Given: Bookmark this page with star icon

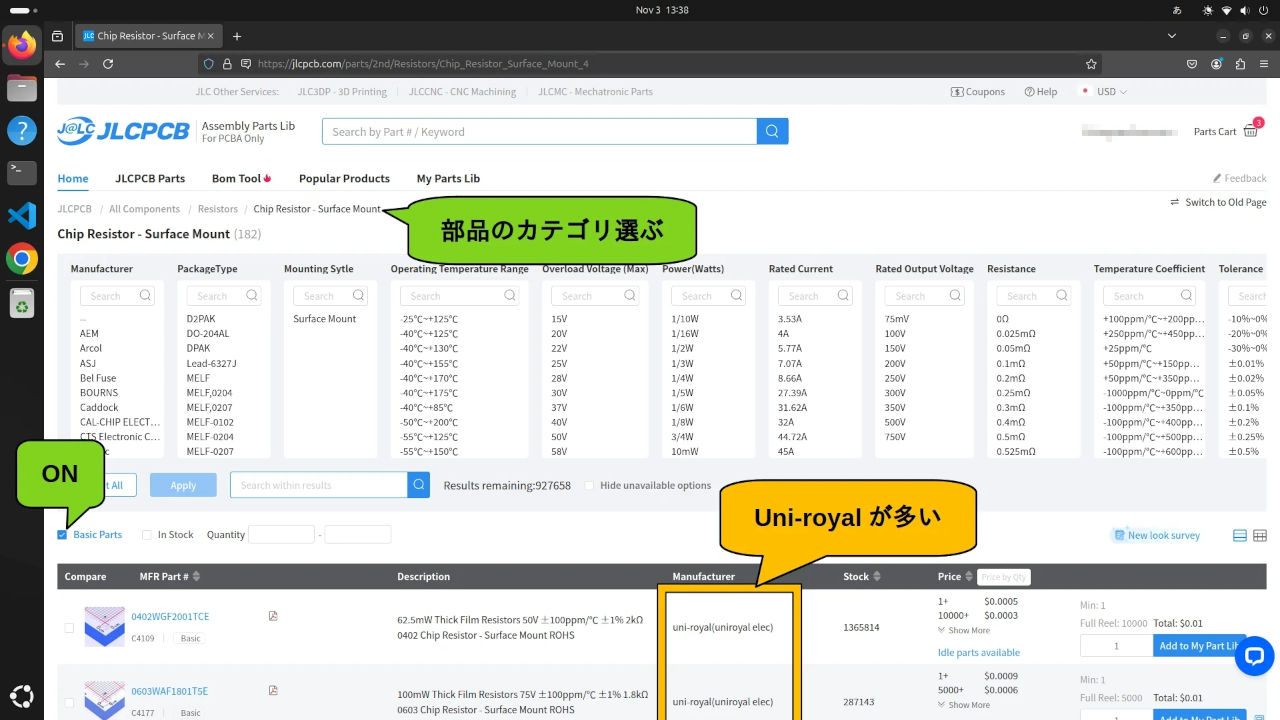Looking at the screenshot, I should [1091, 63].
